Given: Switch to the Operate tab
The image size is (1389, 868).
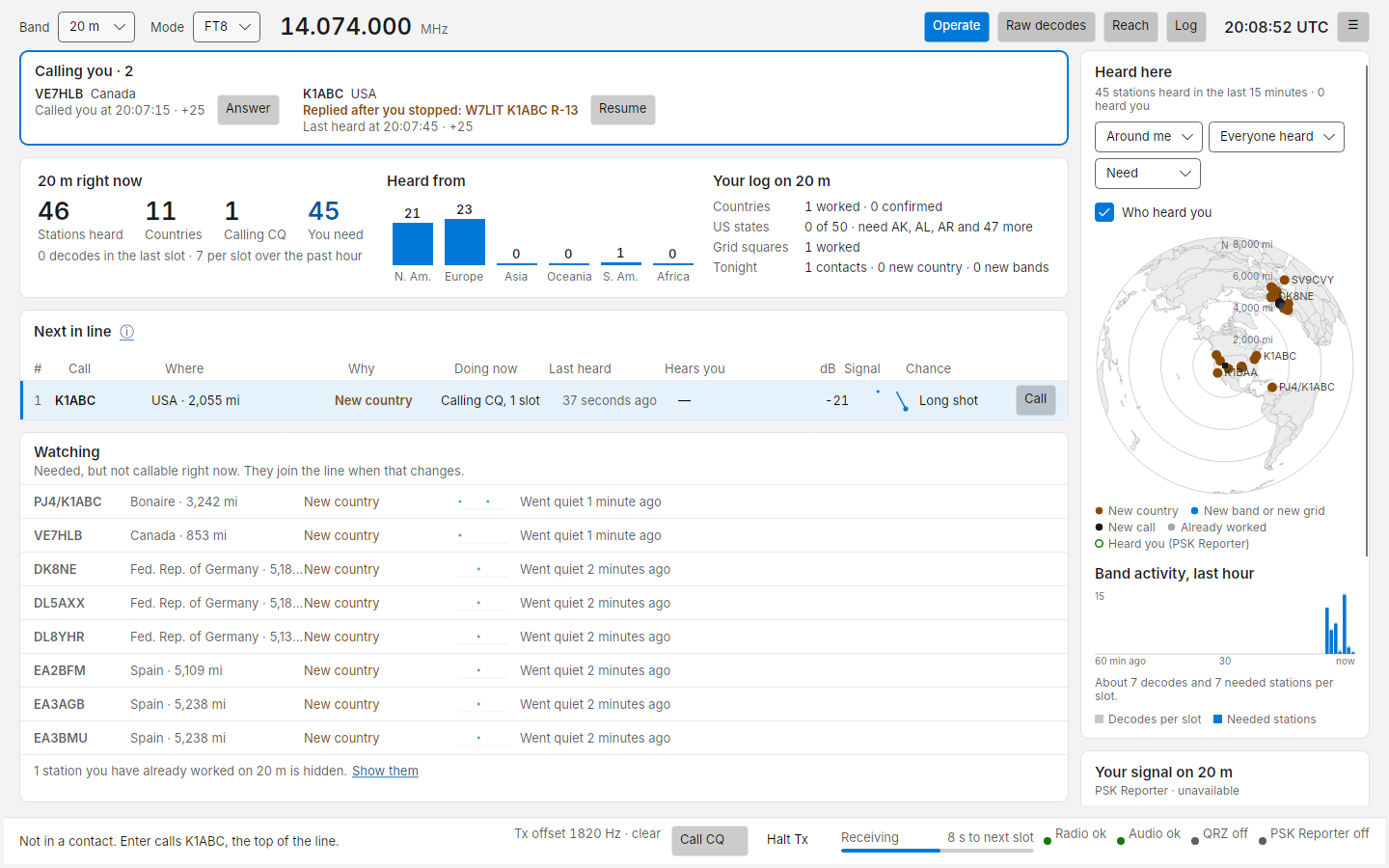Looking at the screenshot, I should click(x=957, y=26).
